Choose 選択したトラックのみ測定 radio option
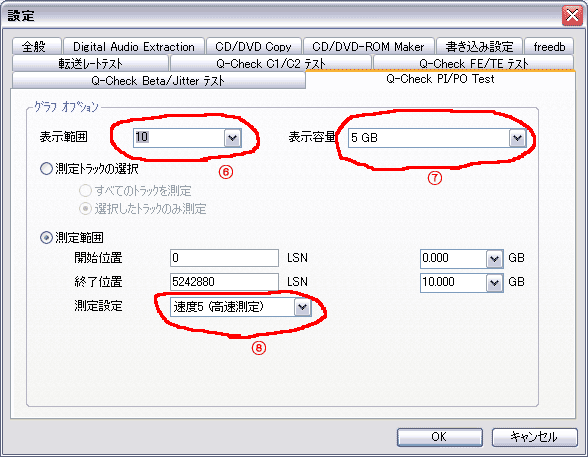Viewport: 588px width, 457px height. click(x=85, y=208)
